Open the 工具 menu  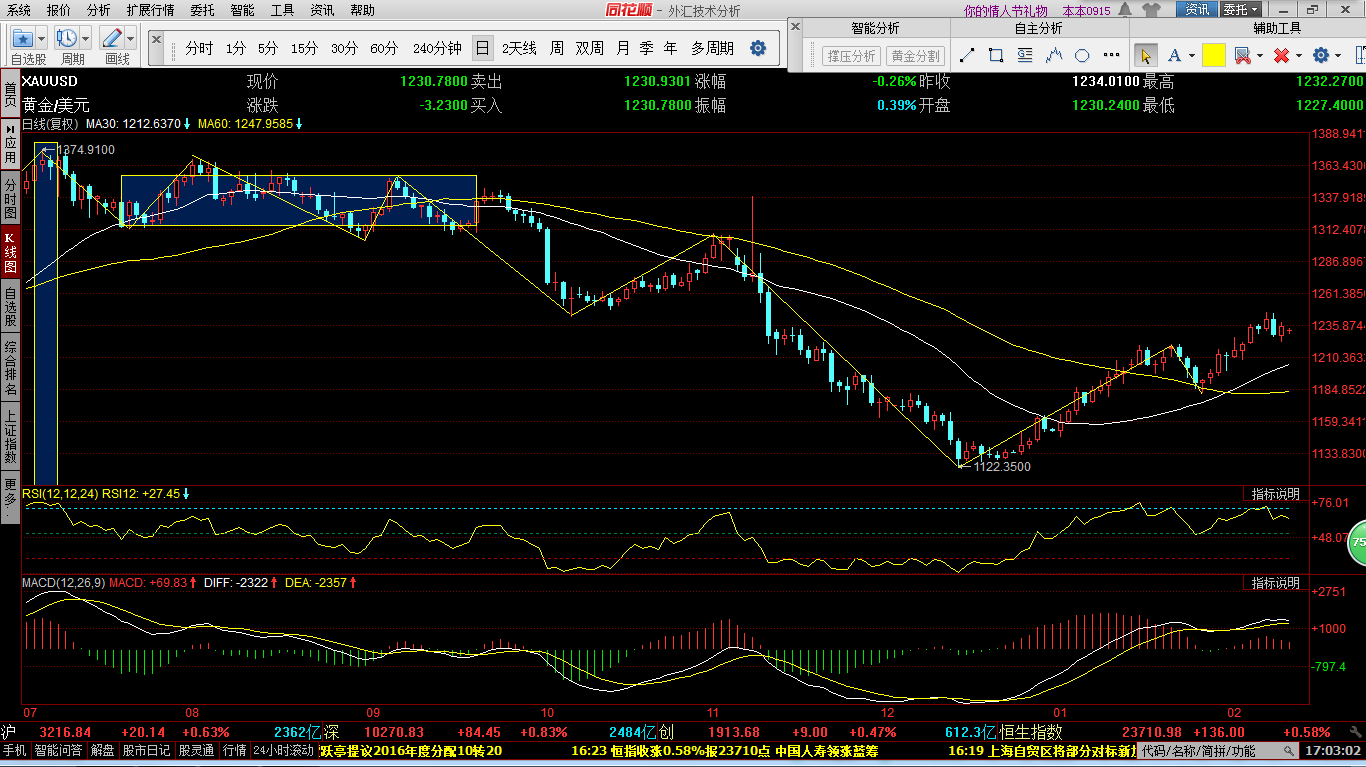coord(283,10)
